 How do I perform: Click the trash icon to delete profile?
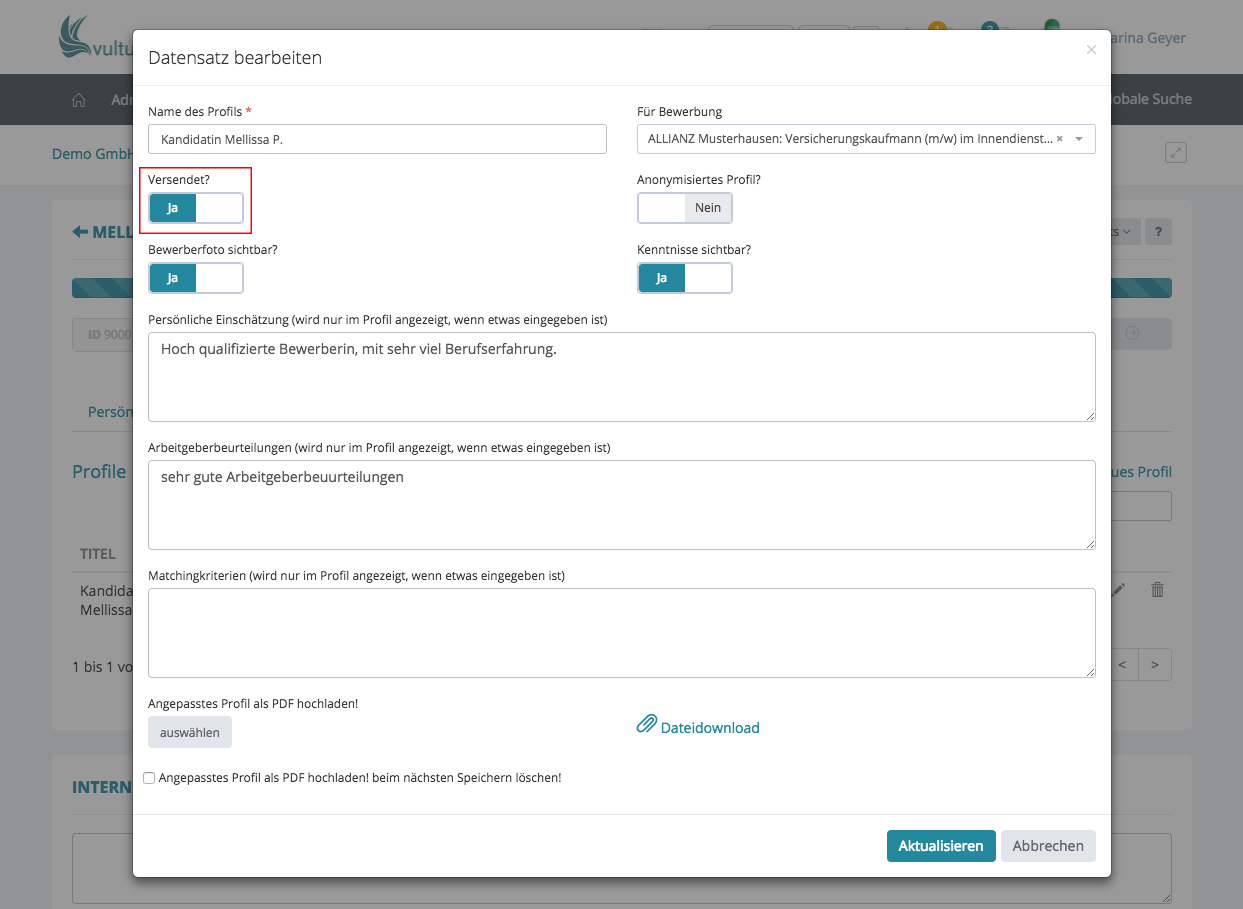[1157, 590]
